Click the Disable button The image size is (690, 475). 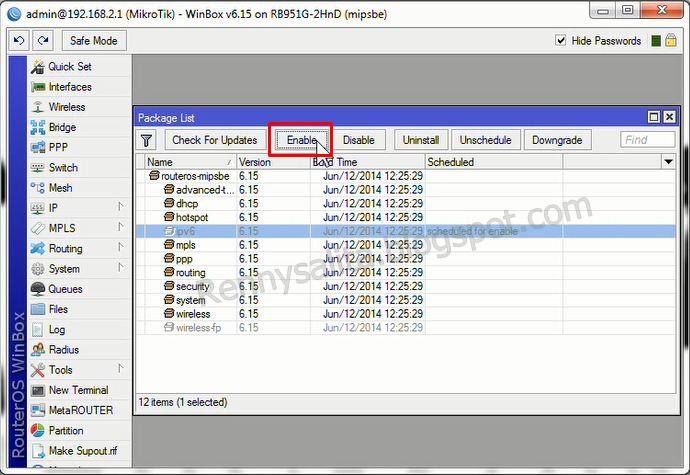[x=359, y=140]
